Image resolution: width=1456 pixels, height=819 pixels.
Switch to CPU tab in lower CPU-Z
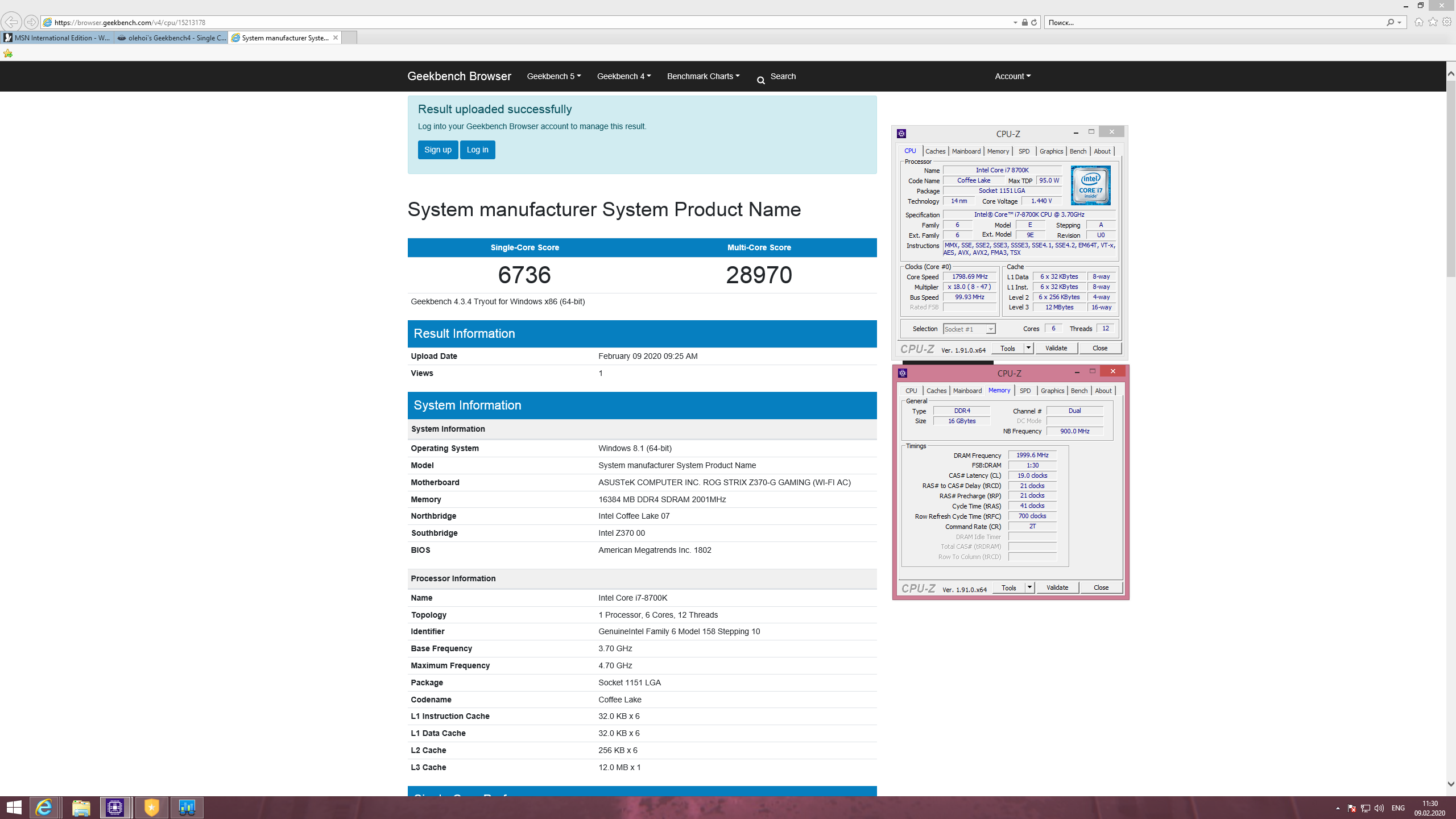point(911,391)
